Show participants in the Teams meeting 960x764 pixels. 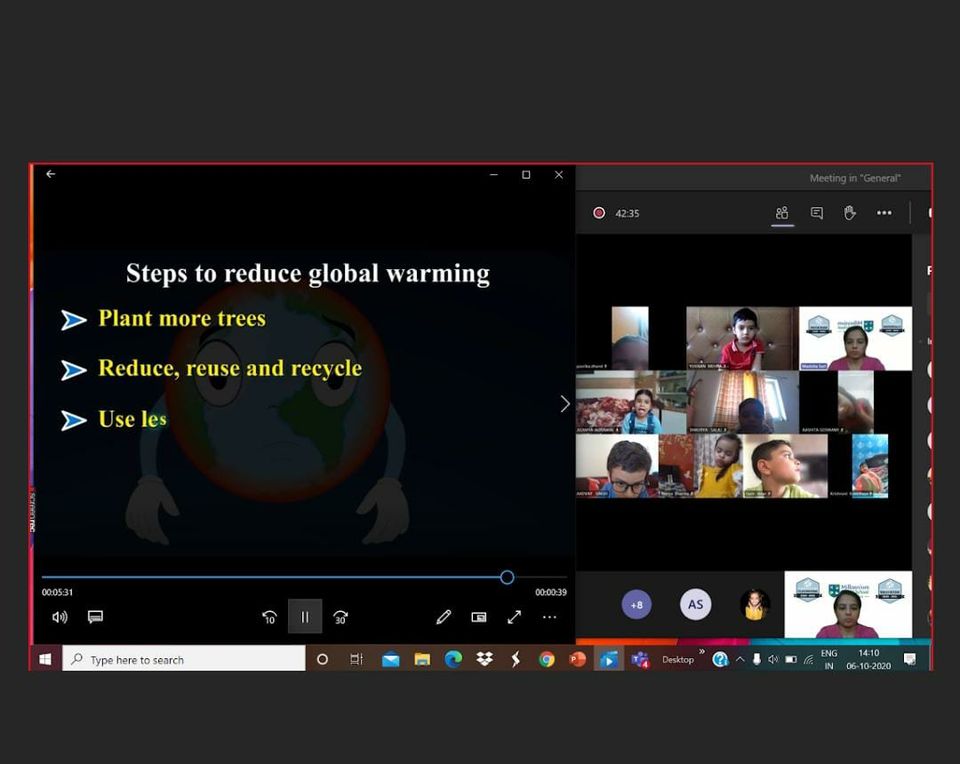click(x=782, y=213)
